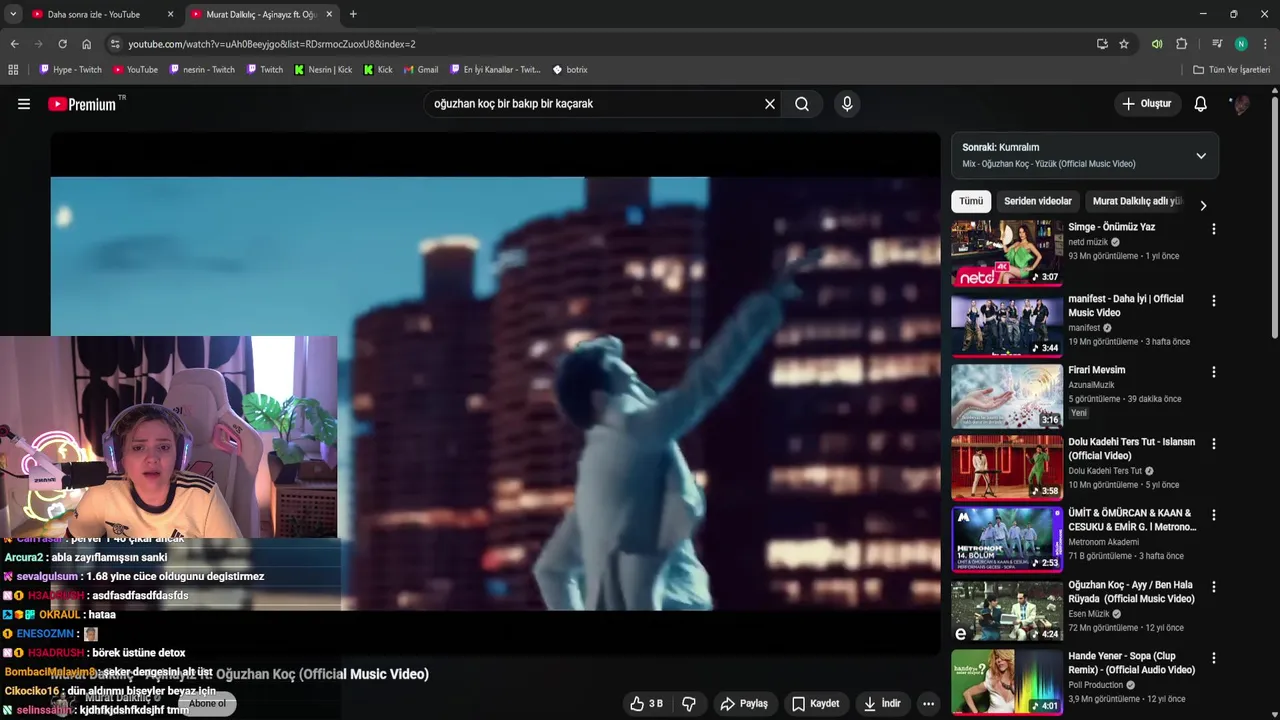Open the YouTube bookmark
Screen dimensions: 1280x720
(135, 70)
